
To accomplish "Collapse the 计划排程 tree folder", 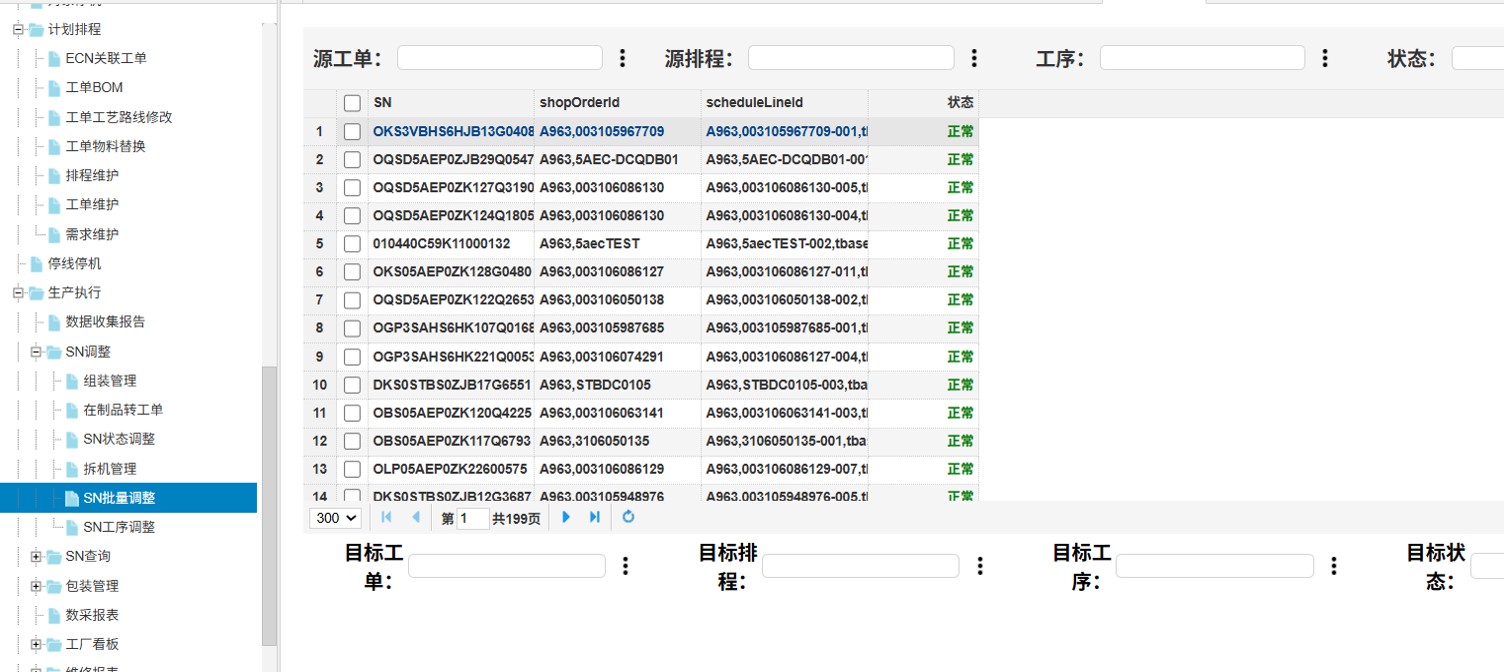I will coord(18,30).
